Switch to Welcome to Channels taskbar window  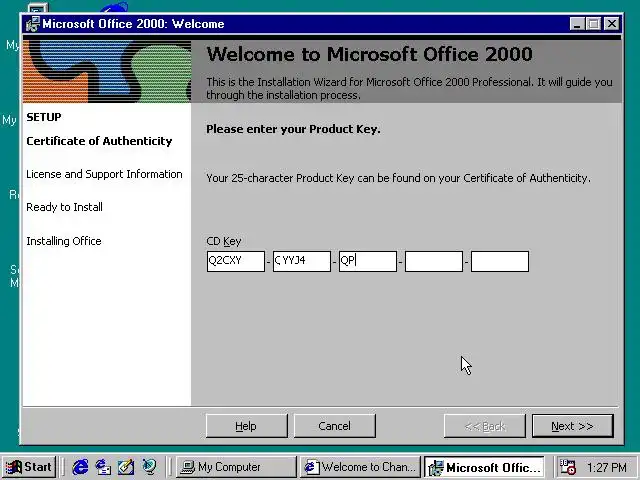tap(360, 467)
